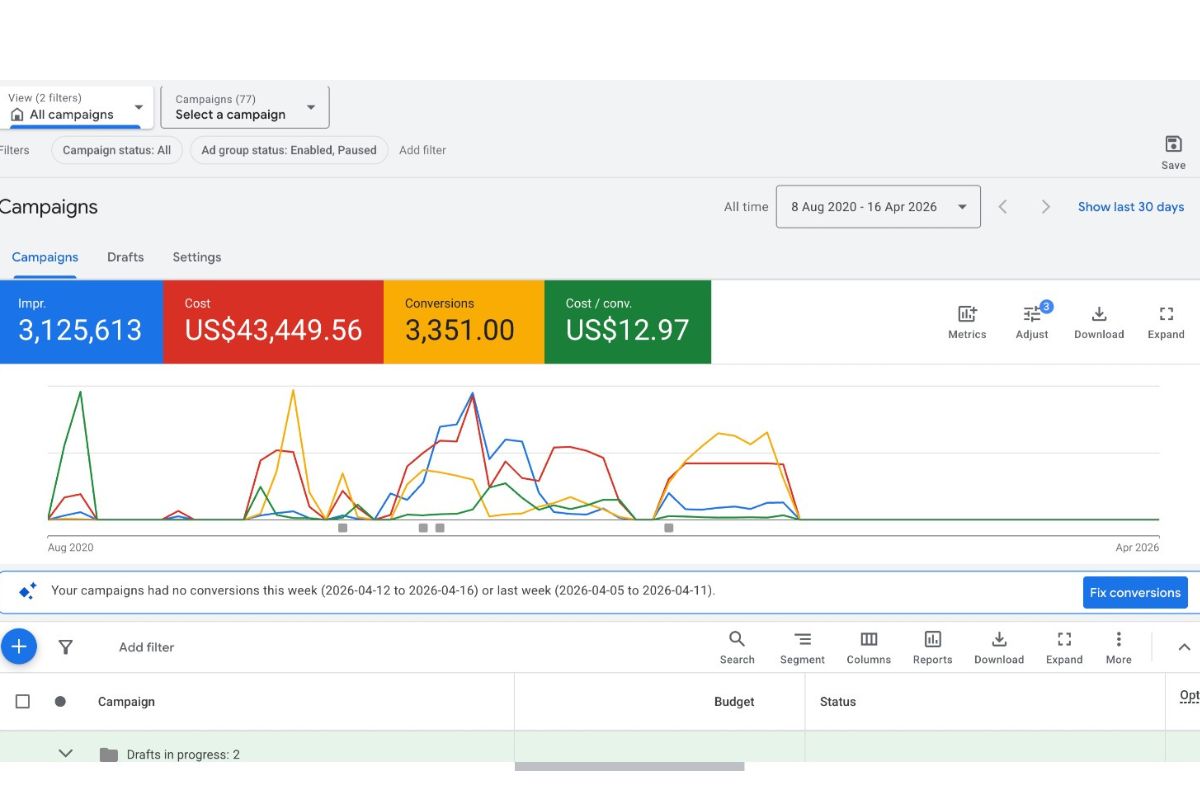This screenshot has width=1200, height=800.
Task: Collapse the Drafts in progress row
Action: [x=66, y=754]
